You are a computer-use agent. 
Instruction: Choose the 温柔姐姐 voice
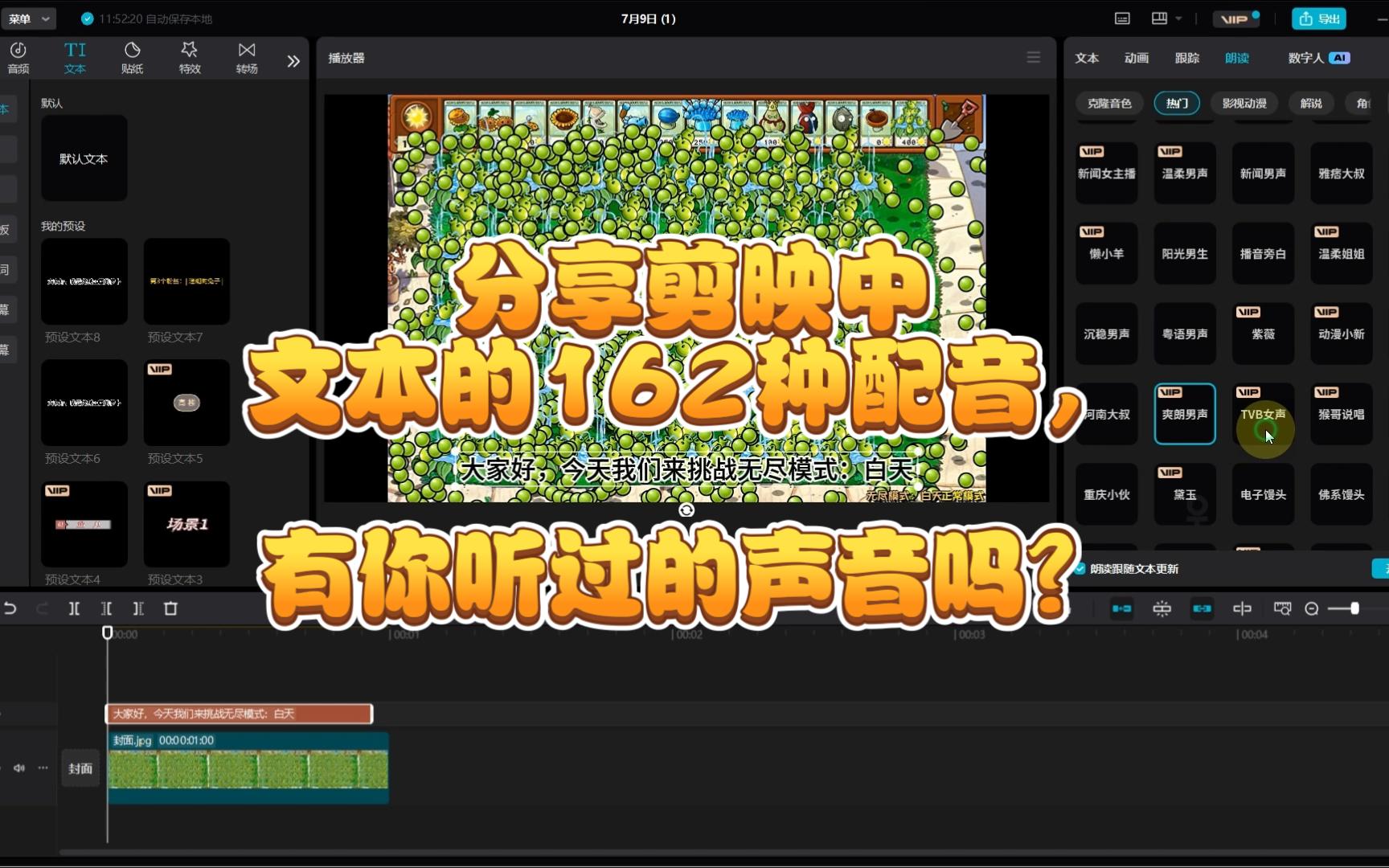pos(1342,253)
